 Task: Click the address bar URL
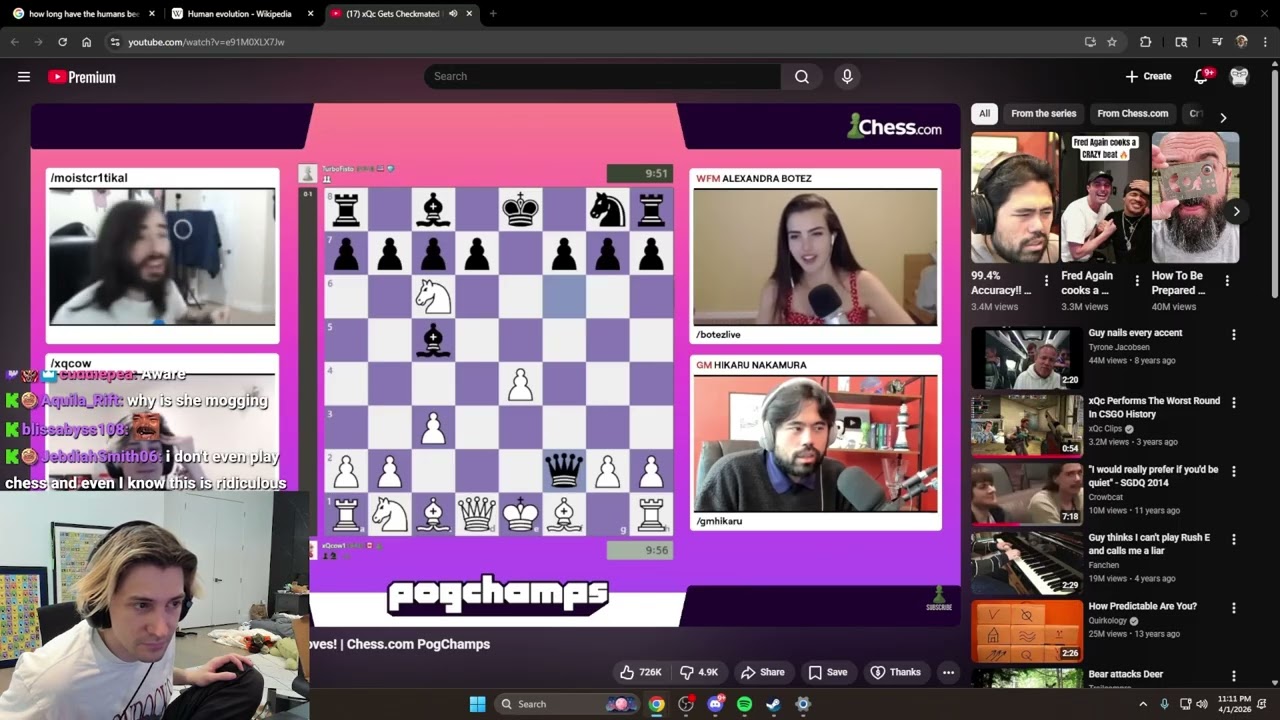tap(206, 42)
